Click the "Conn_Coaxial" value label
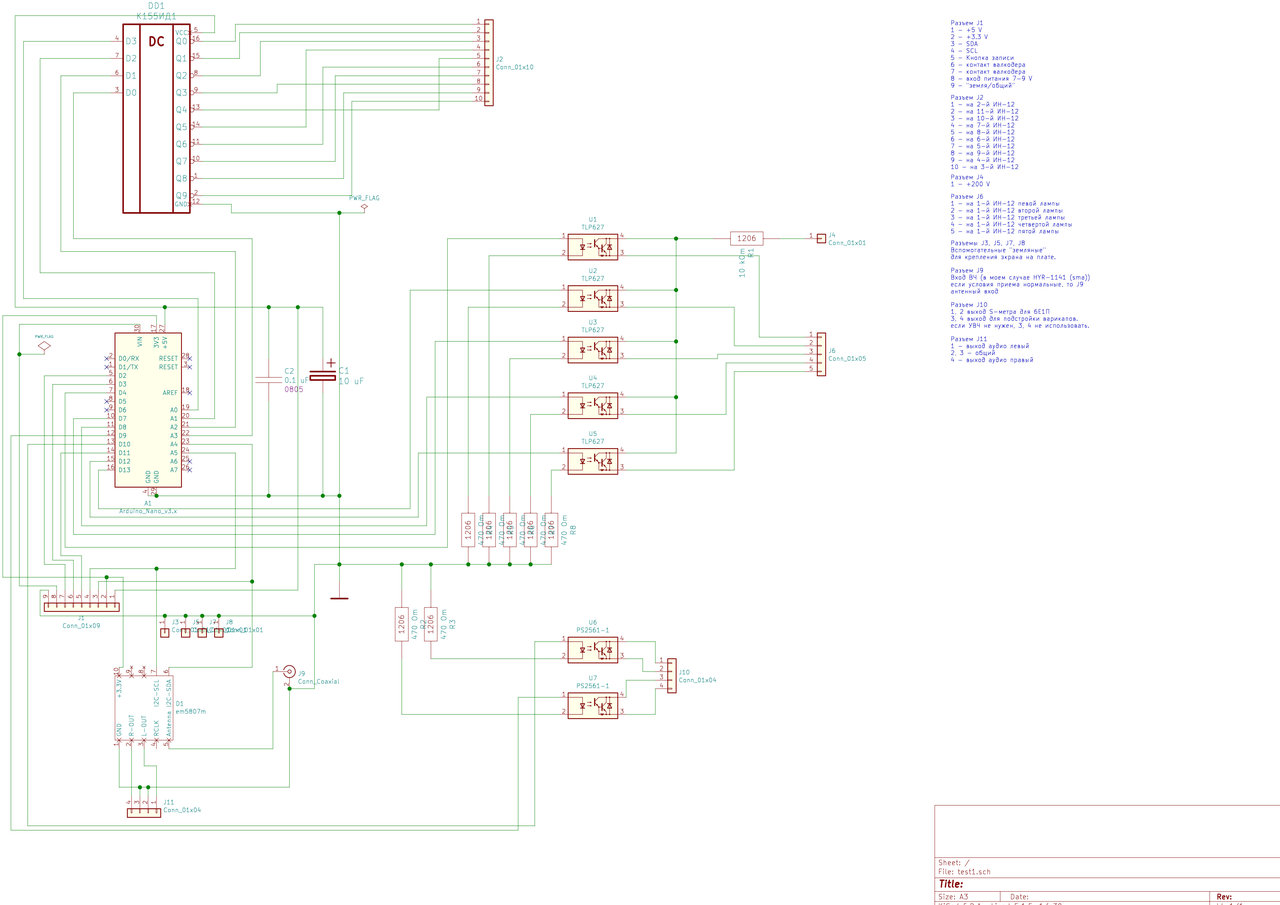The height and width of the screenshot is (905, 1280). (x=318, y=682)
